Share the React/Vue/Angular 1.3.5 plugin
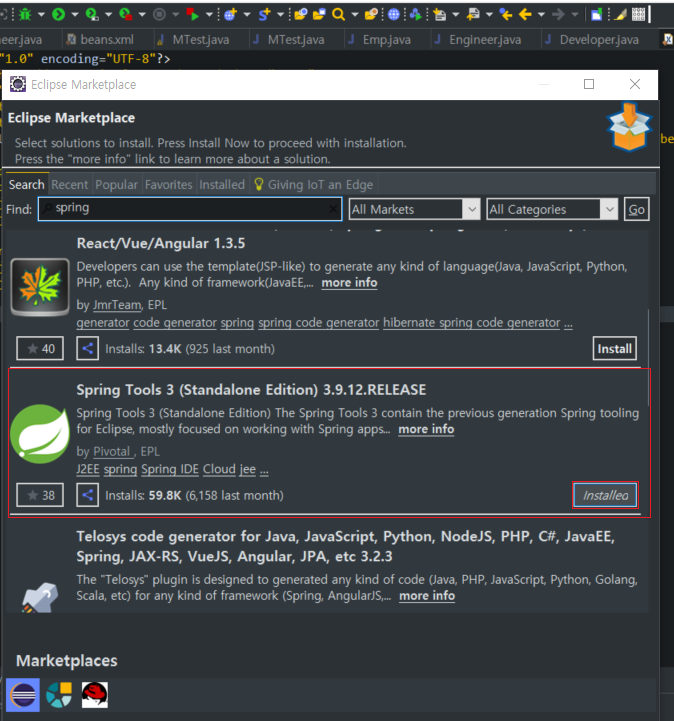This screenshot has width=674, height=721. (87, 349)
